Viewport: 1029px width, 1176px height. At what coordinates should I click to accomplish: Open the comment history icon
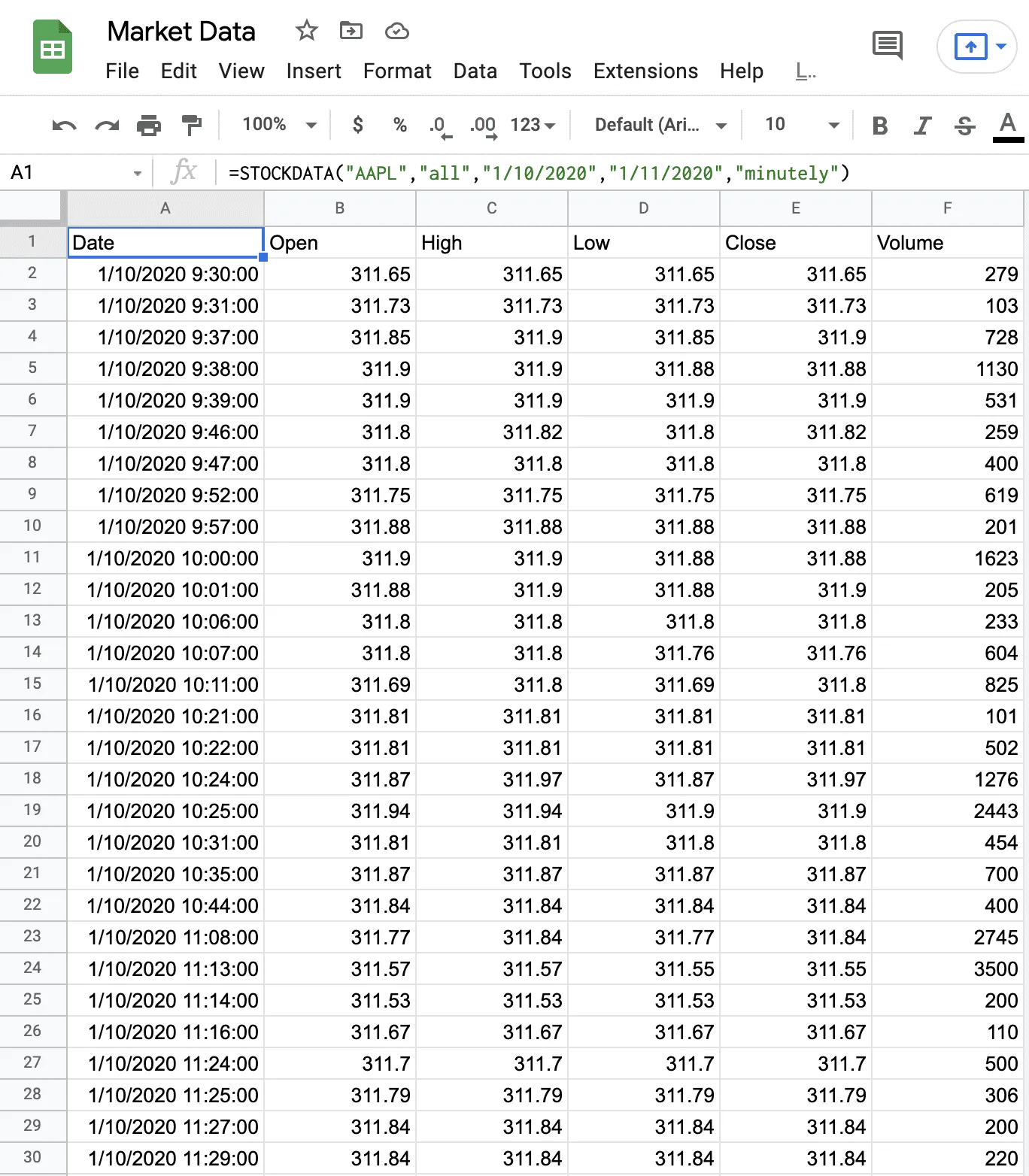tap(888, 45)
